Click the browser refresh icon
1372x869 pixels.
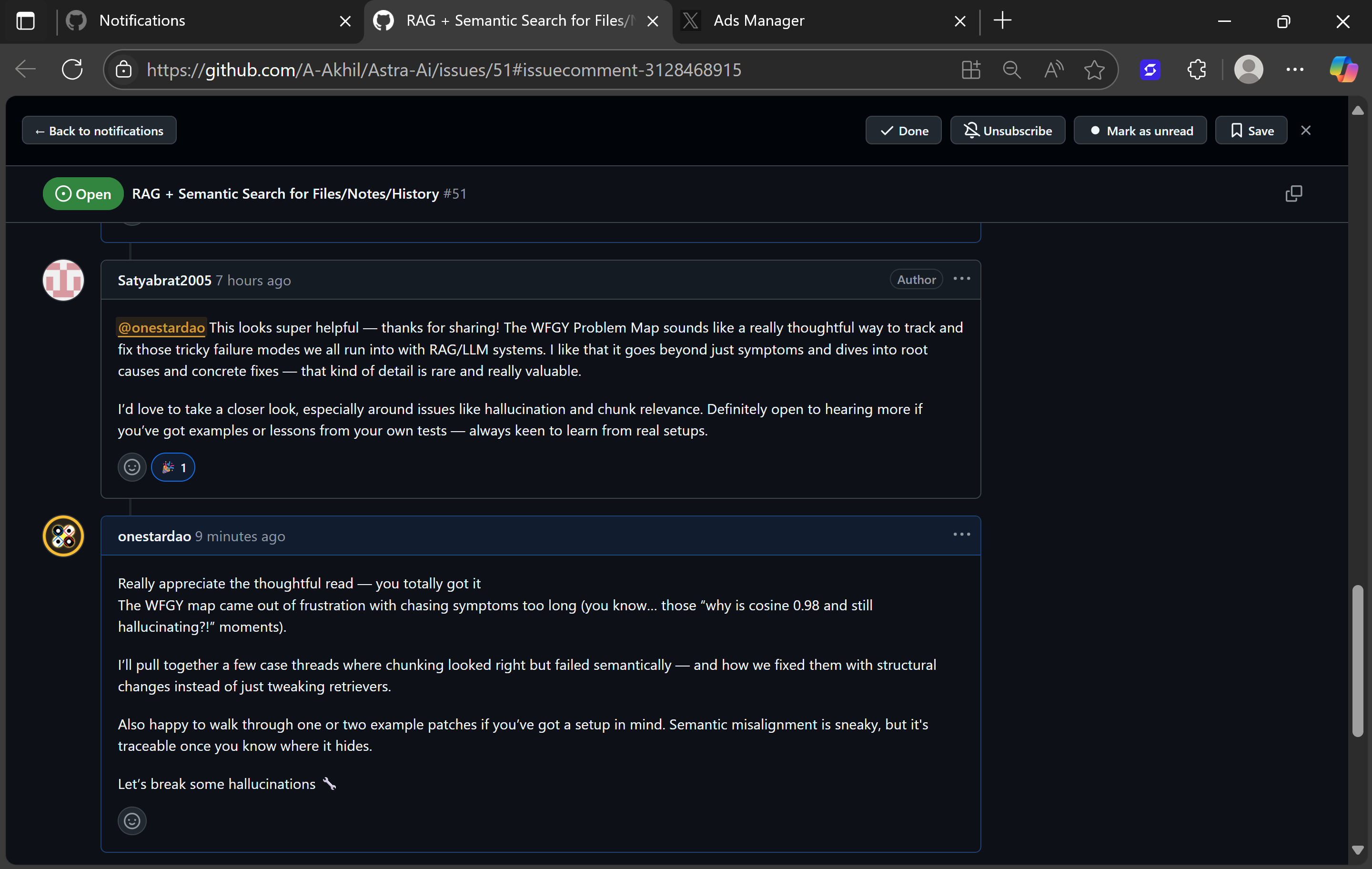(72, 70)
